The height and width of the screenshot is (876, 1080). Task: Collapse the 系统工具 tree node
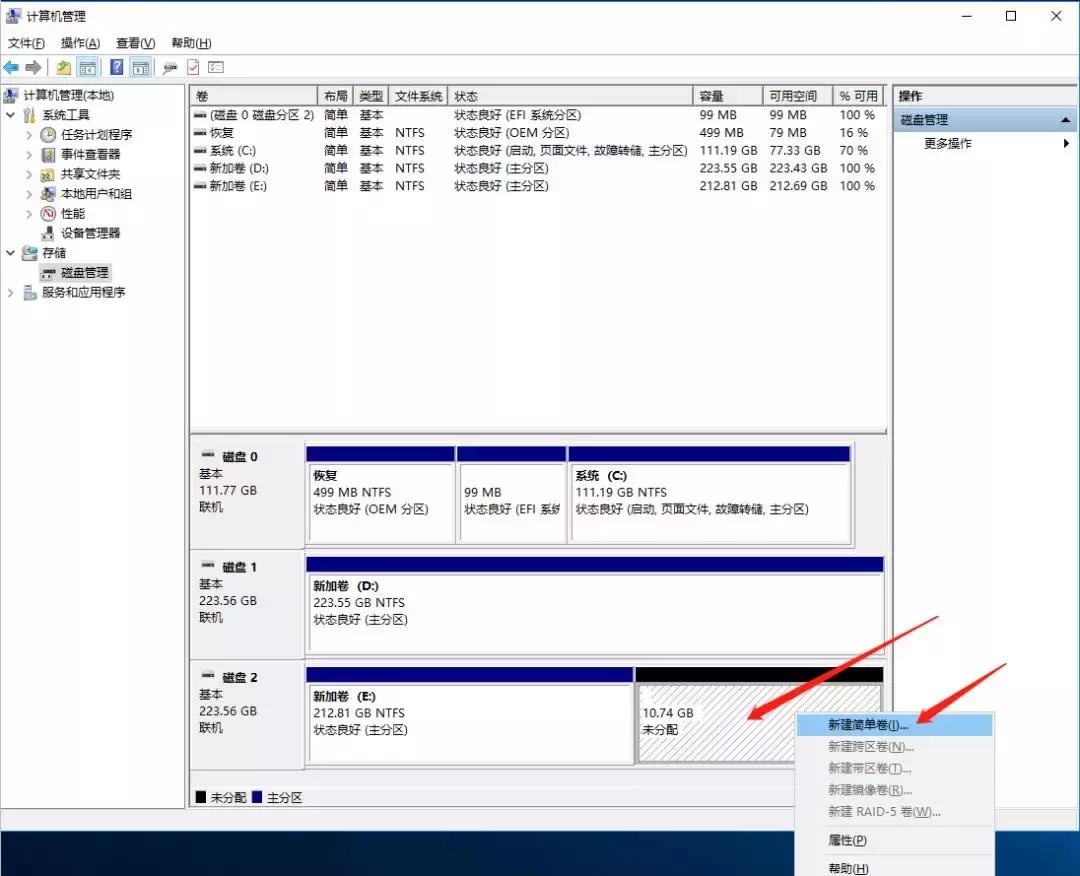(11, 115)
